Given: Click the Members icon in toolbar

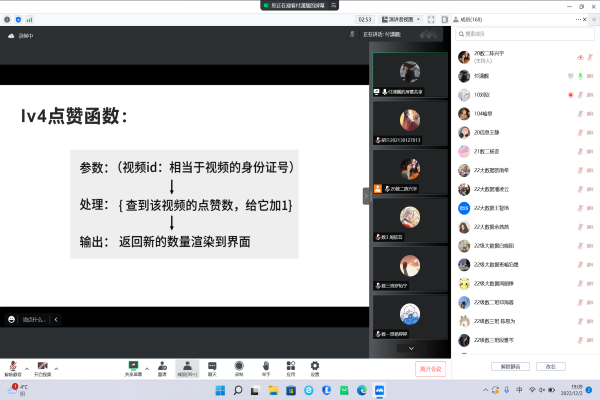Looking at the screenshot, I should tap(186, 366).
